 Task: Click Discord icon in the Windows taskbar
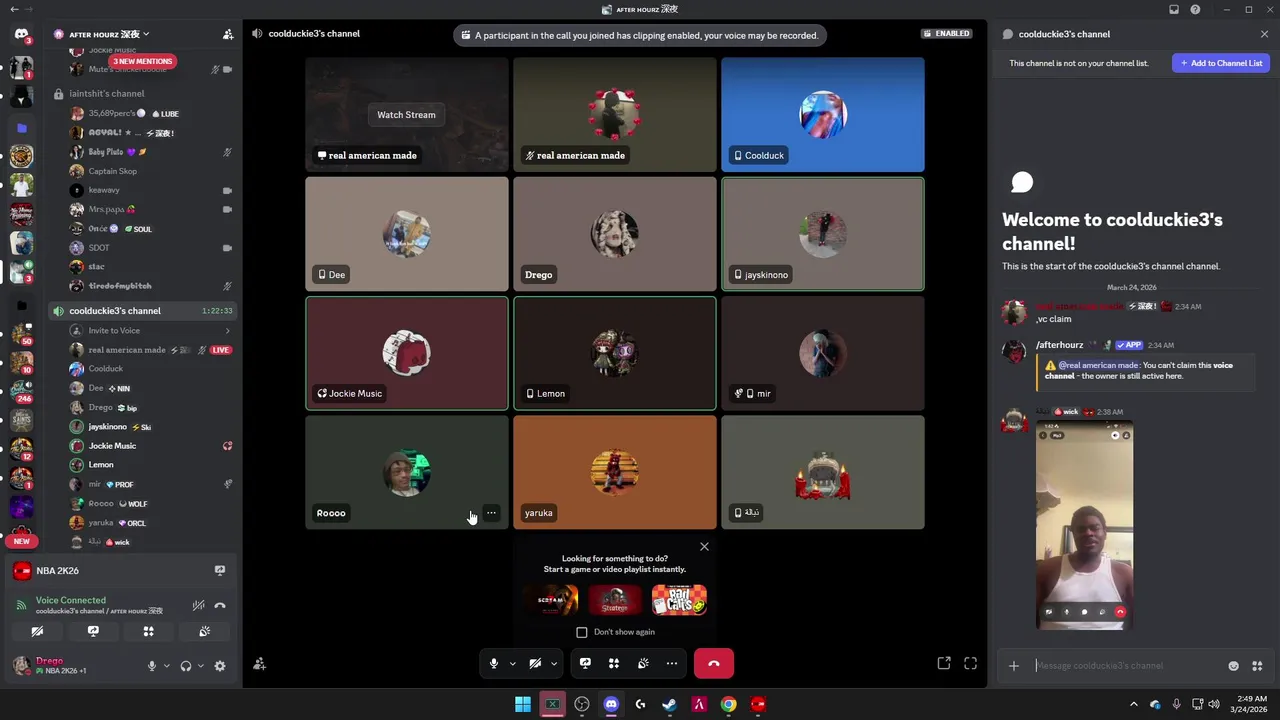click(611, 704)
